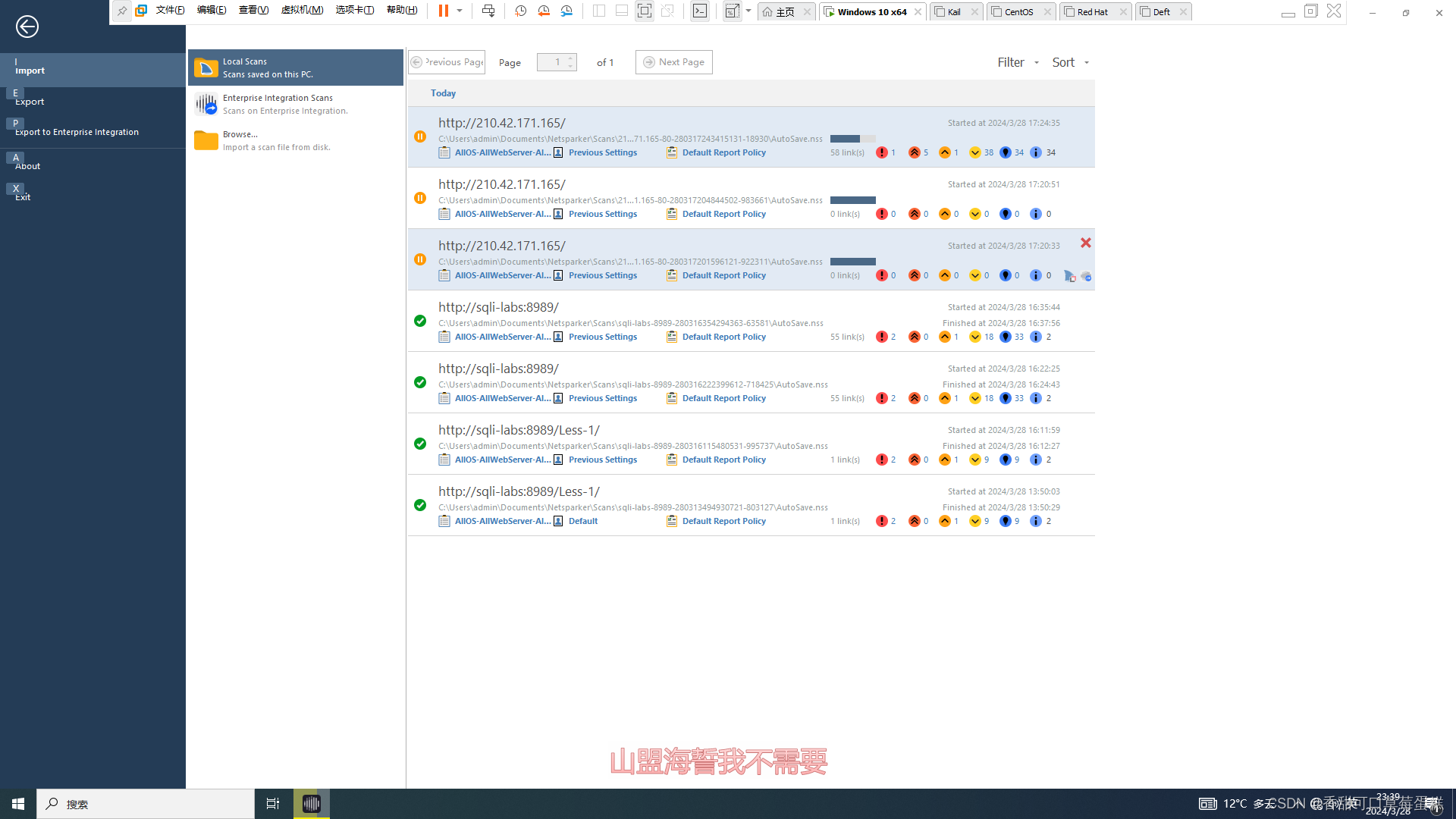The image size is (1456, 819).
Task: Toggle the VMware pin toolbar button
Action: [x=121, y=11]
